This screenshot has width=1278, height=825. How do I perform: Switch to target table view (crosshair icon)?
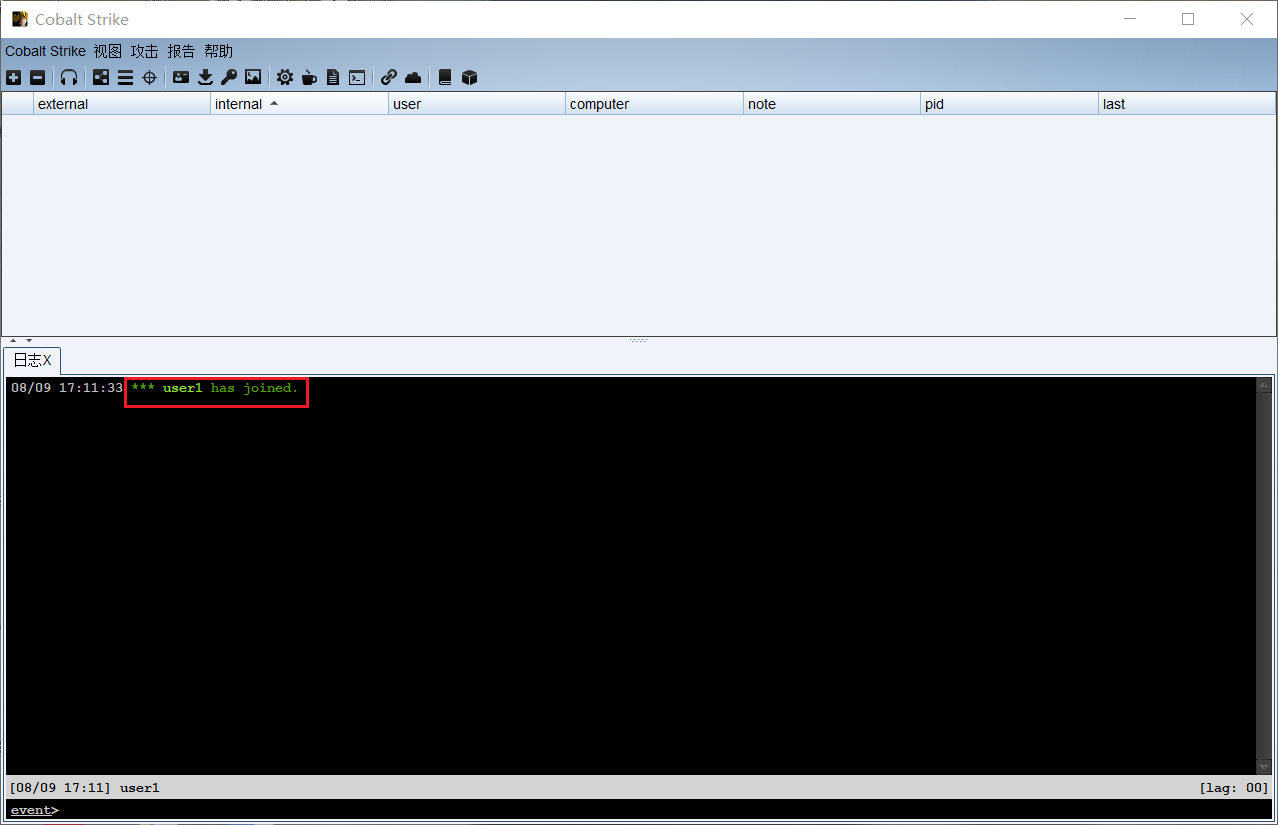click(x=149, y=77)
